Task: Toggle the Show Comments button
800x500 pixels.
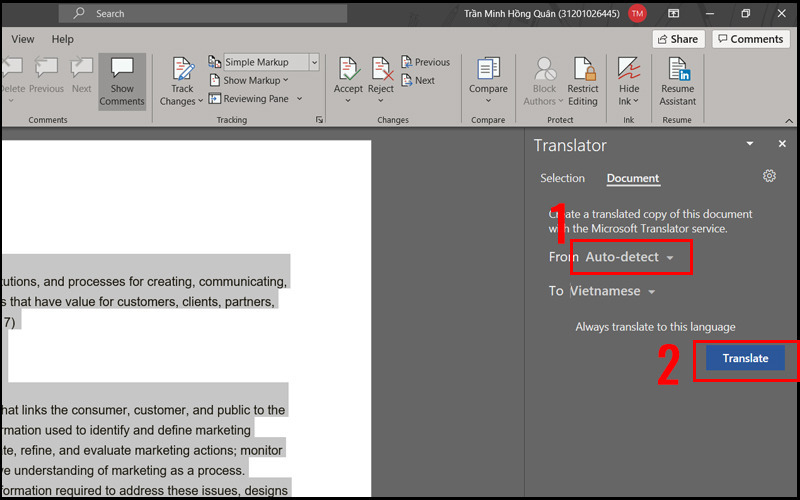Action: 122,81
